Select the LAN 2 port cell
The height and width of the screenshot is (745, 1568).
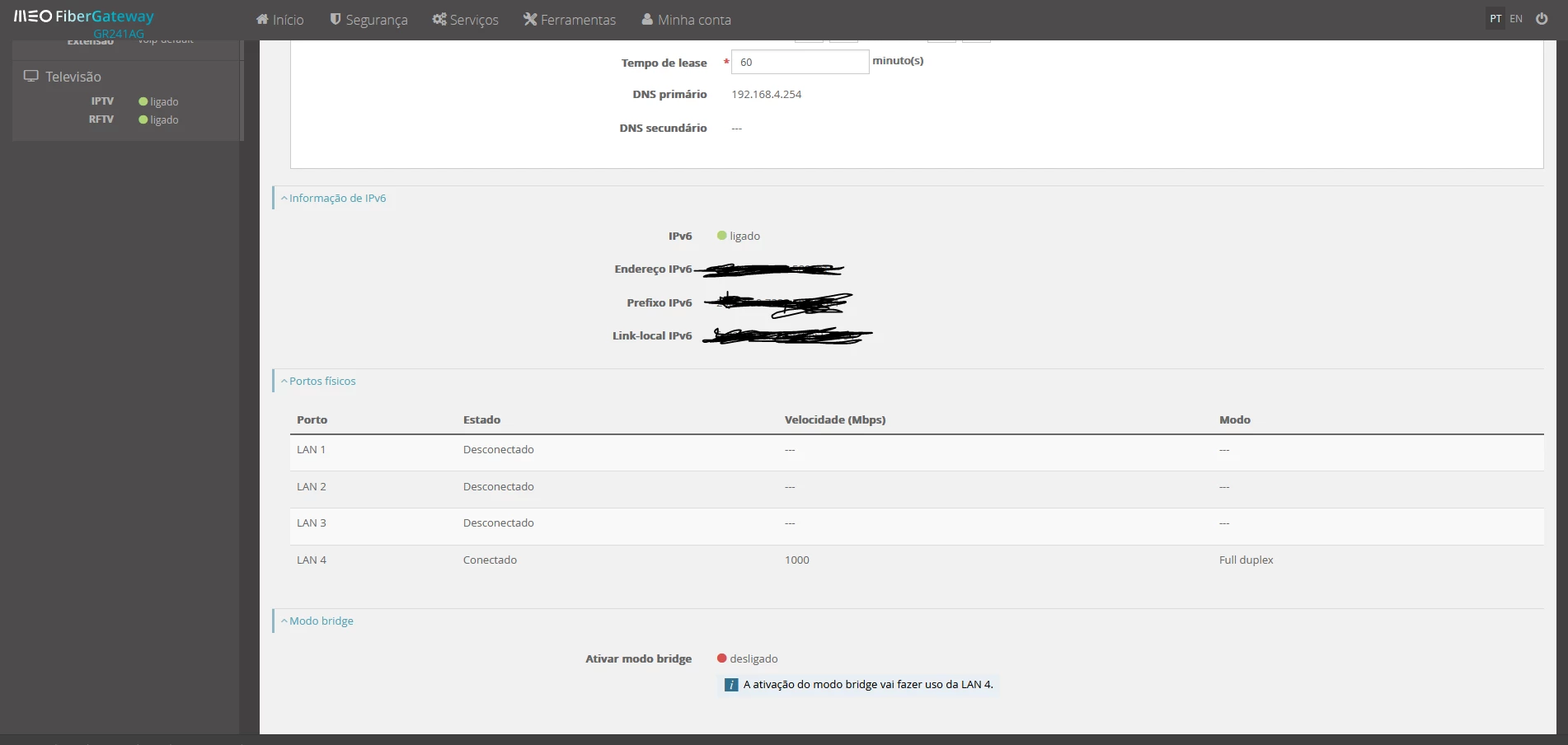coord(312,486)
